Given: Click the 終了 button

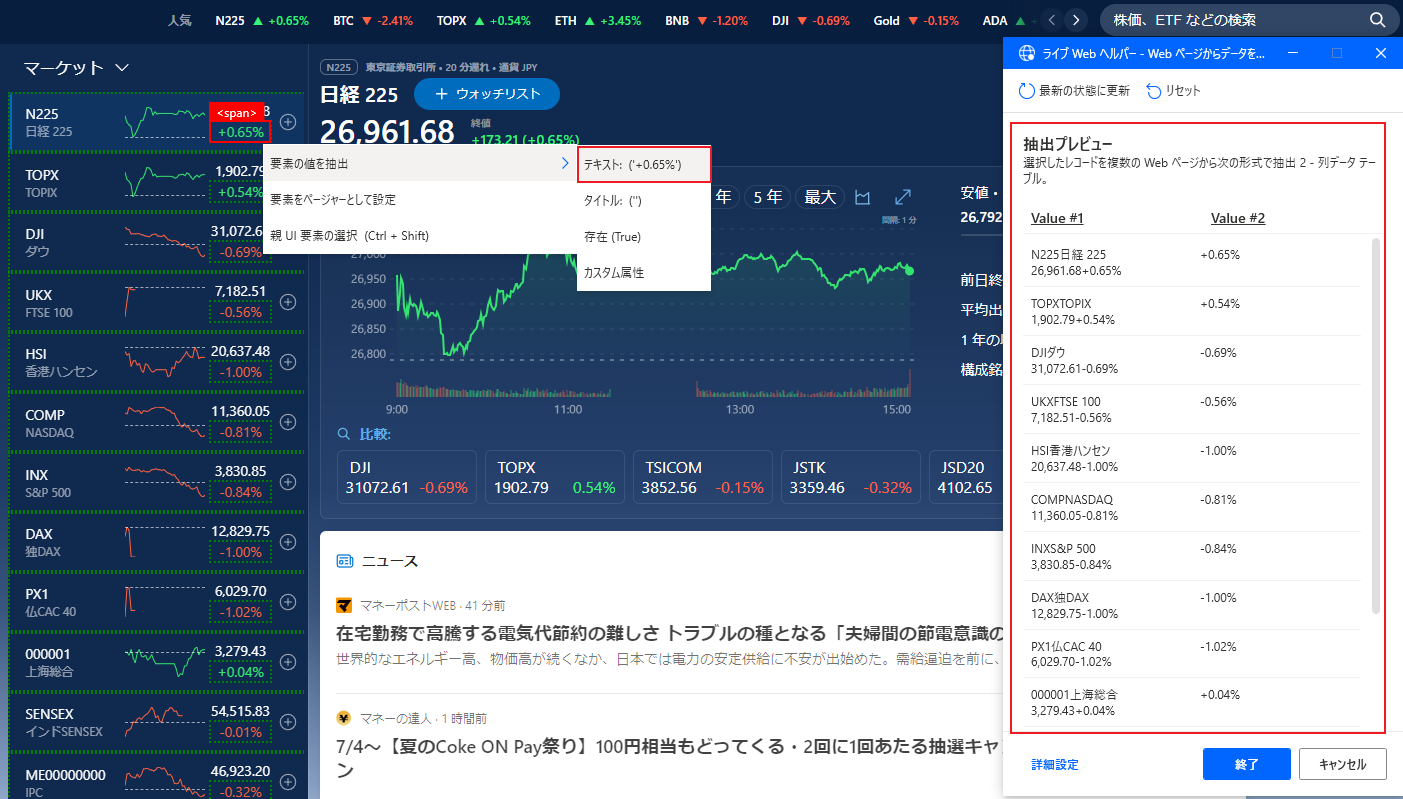Looking at the screenshot, I should coord(1247,764).
